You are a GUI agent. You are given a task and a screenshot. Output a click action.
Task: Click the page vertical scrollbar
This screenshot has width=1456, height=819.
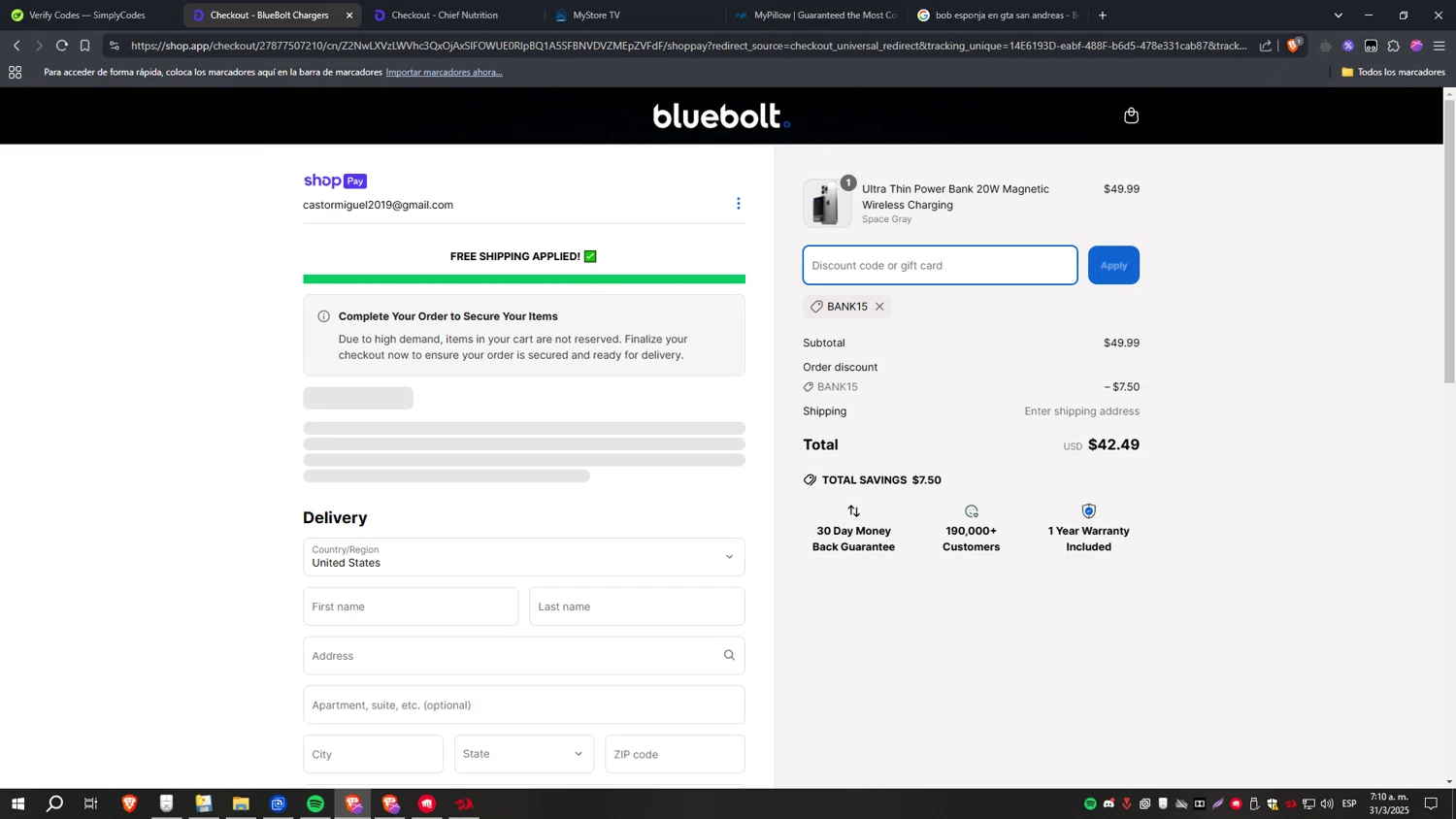pos(1449,241)
